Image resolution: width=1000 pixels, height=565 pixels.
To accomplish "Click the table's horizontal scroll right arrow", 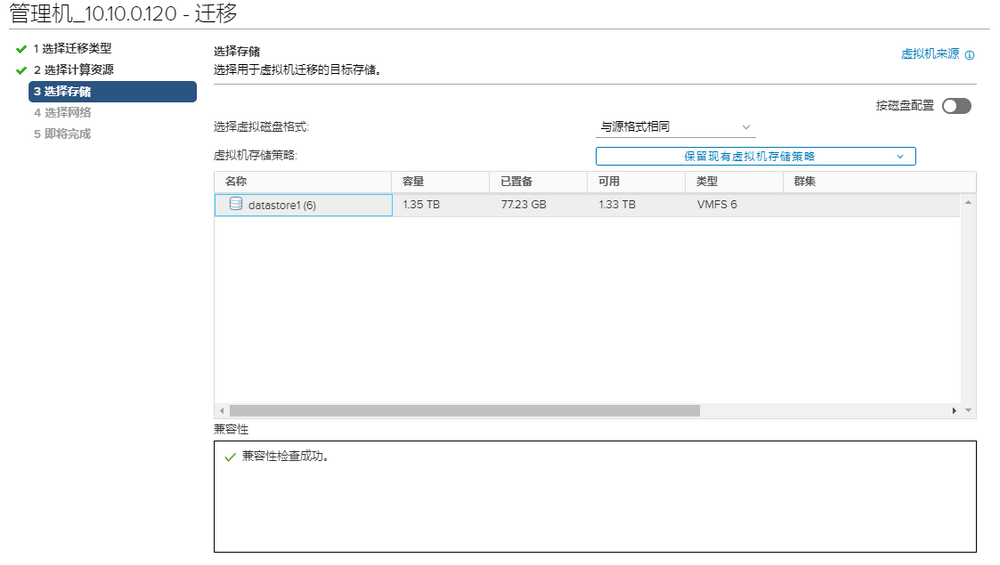I will coord(955,410).
